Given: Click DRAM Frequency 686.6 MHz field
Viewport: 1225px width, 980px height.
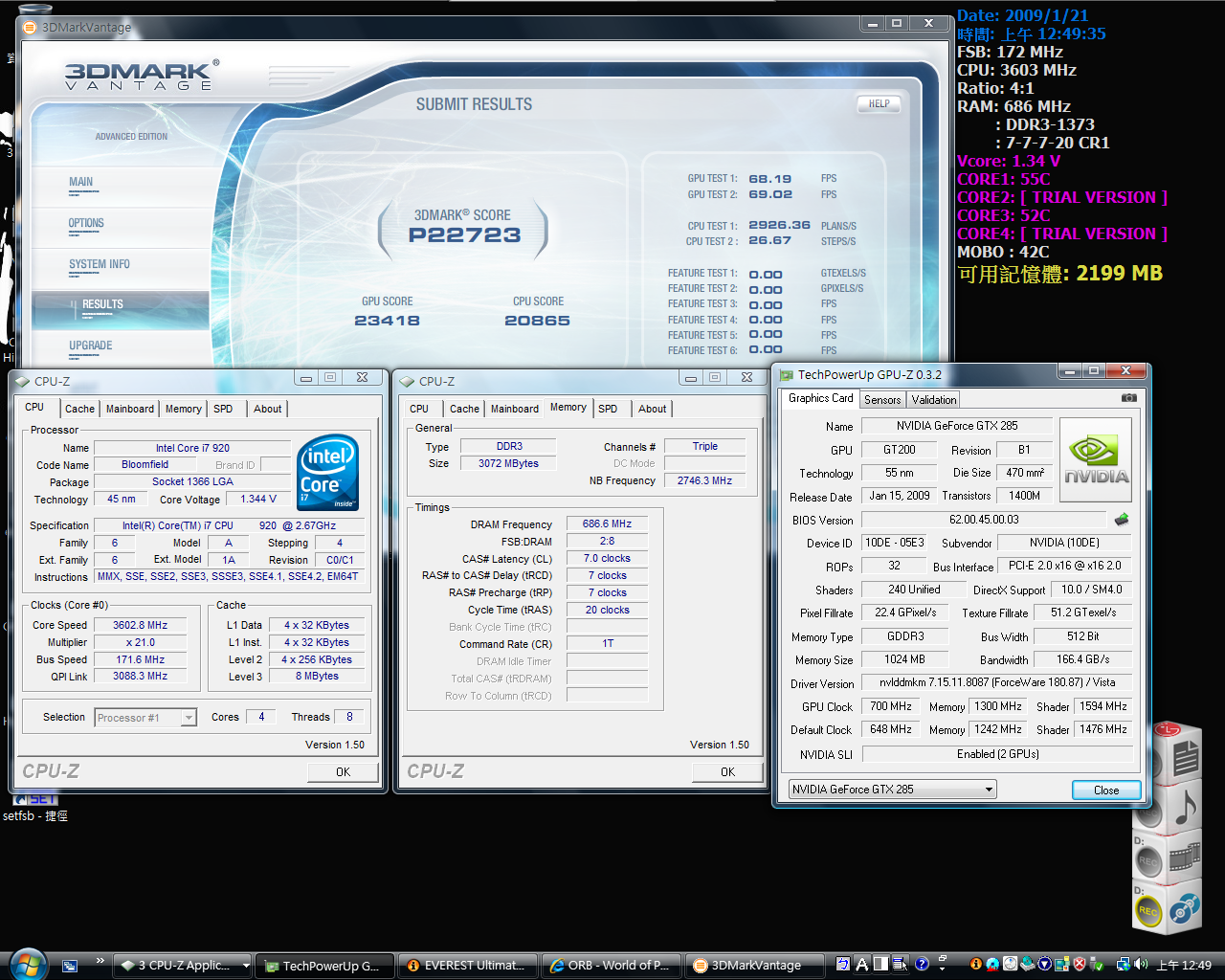Looking at the screenshot, I should 607,523.
